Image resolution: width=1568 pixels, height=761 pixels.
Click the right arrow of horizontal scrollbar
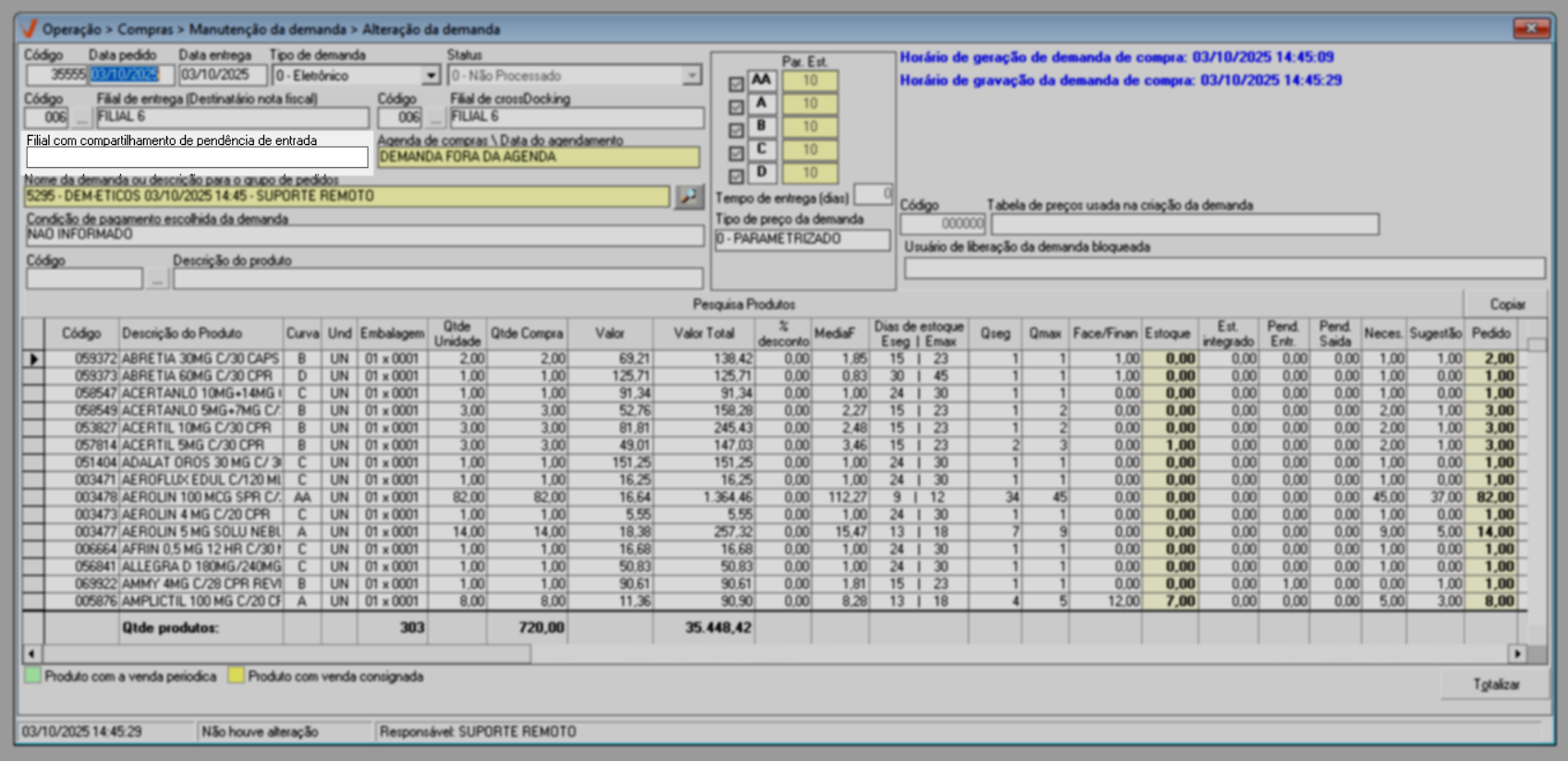(x=1516, y=653)
